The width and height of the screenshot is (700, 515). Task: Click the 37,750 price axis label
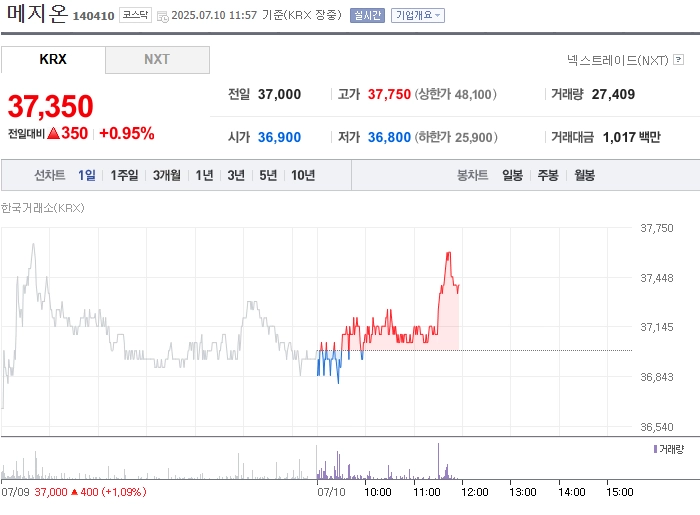(x=657, y=228)
